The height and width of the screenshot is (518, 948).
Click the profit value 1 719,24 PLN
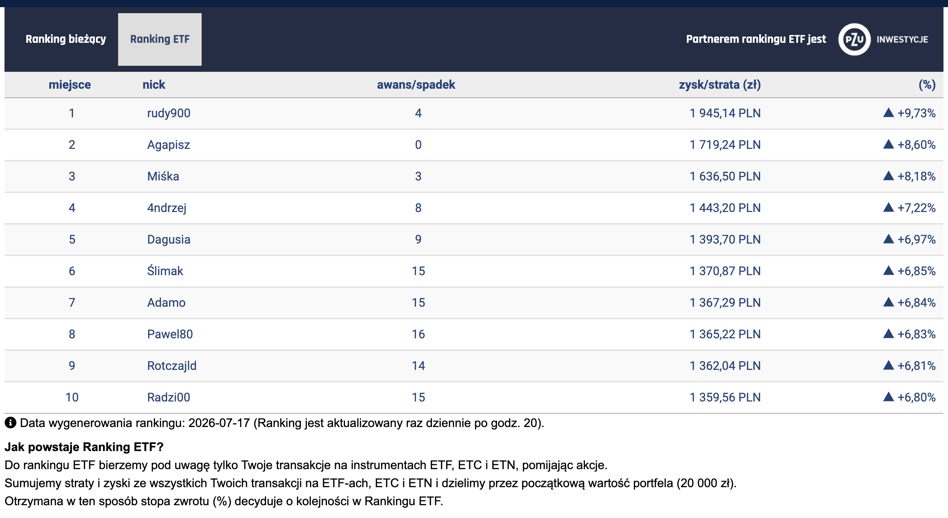(x=725, y=144)
